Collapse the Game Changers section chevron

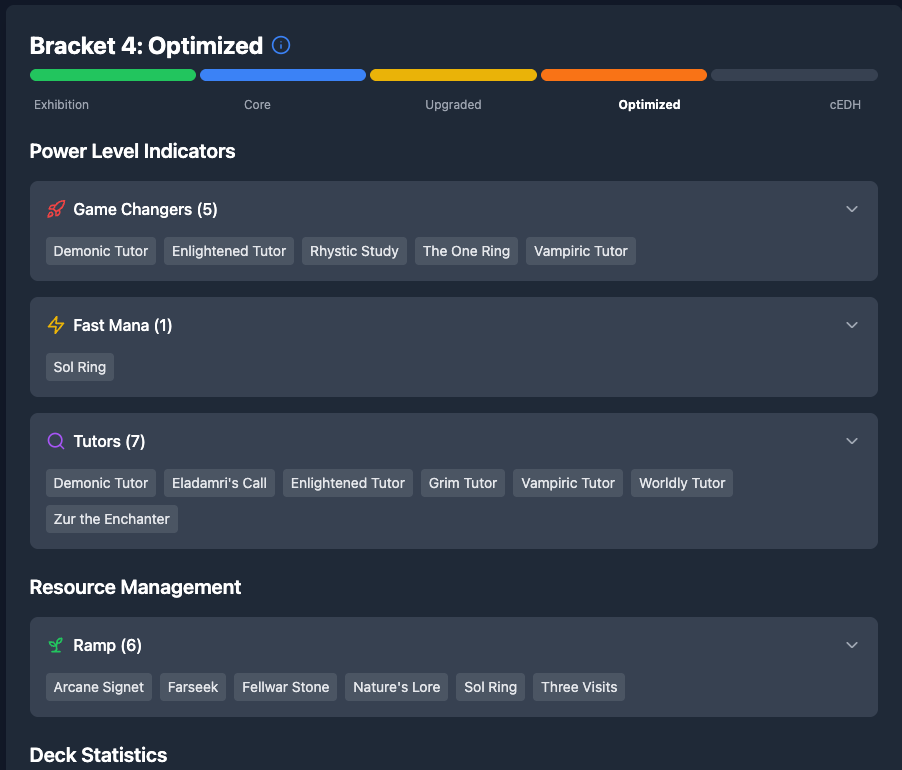pyautogui.click(x=852, y=209)
